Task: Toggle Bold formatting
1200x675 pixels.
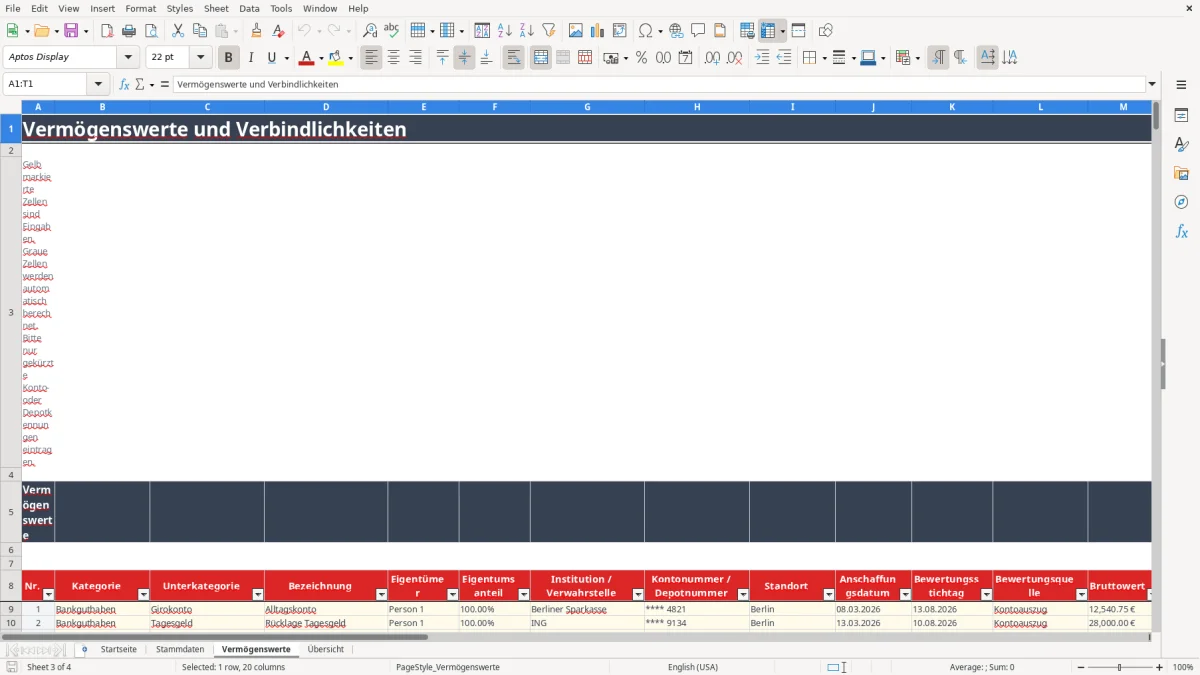Action: tap(229, 58)
